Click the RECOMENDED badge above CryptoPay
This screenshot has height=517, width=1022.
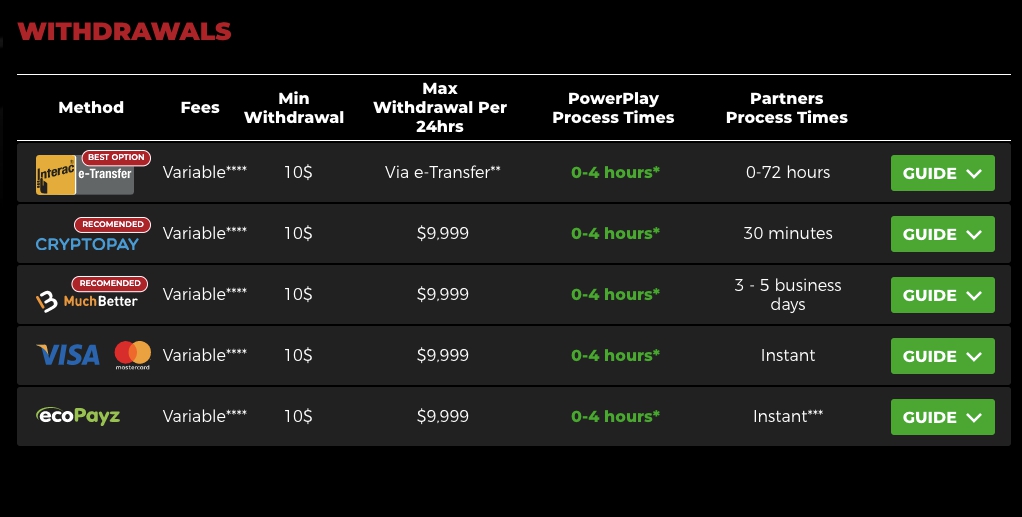click(113, 224)
